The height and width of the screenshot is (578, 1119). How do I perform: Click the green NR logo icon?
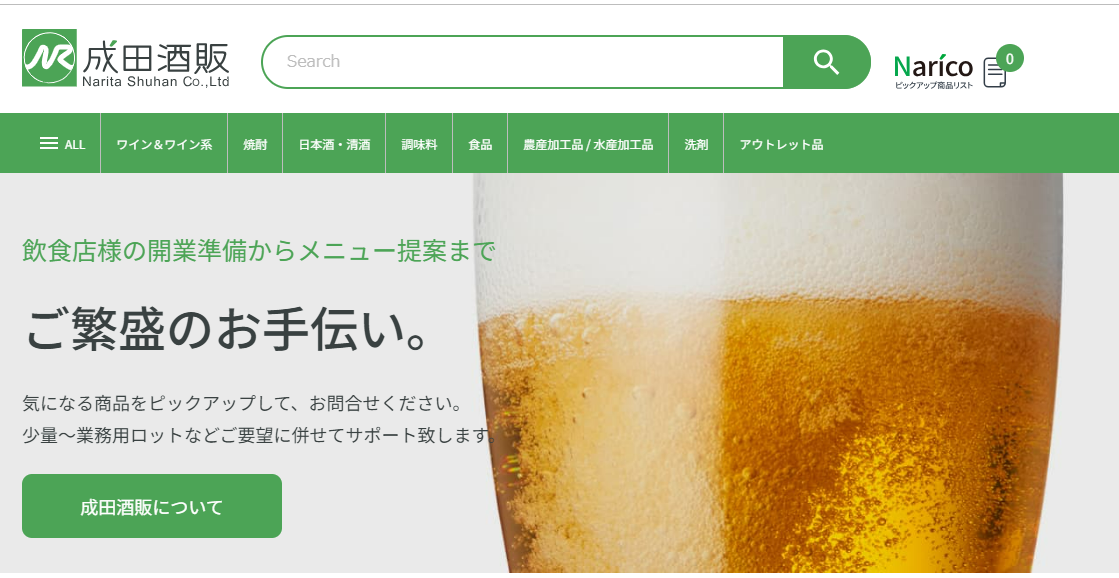click(49, 59)
